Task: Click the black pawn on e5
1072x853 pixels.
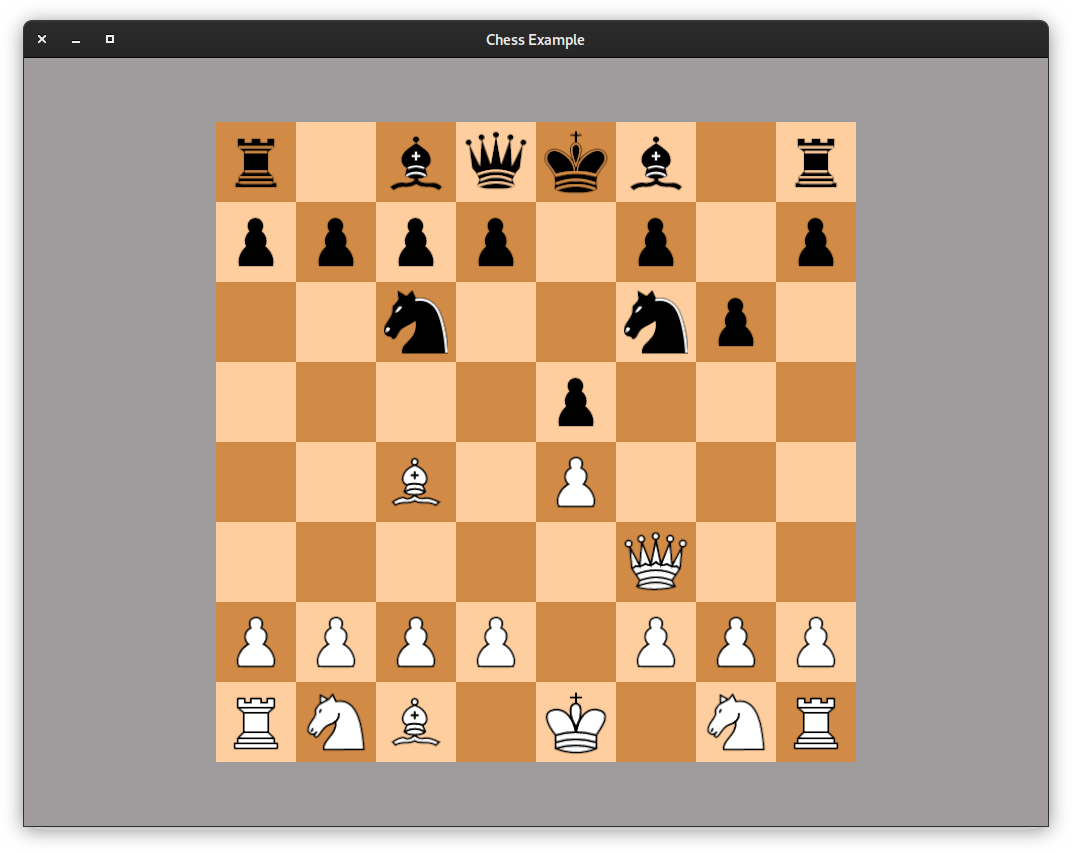Action: pos(576,402)
